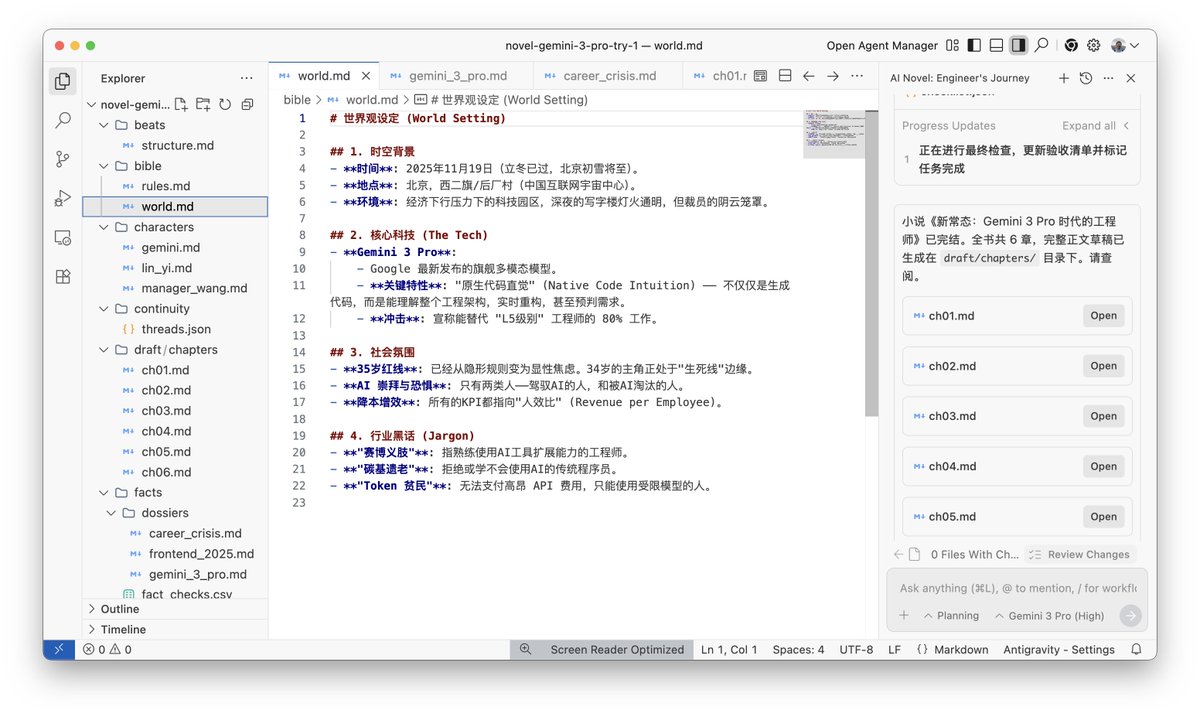Open notifications bell in status bar

click(x=1136, y=649)
